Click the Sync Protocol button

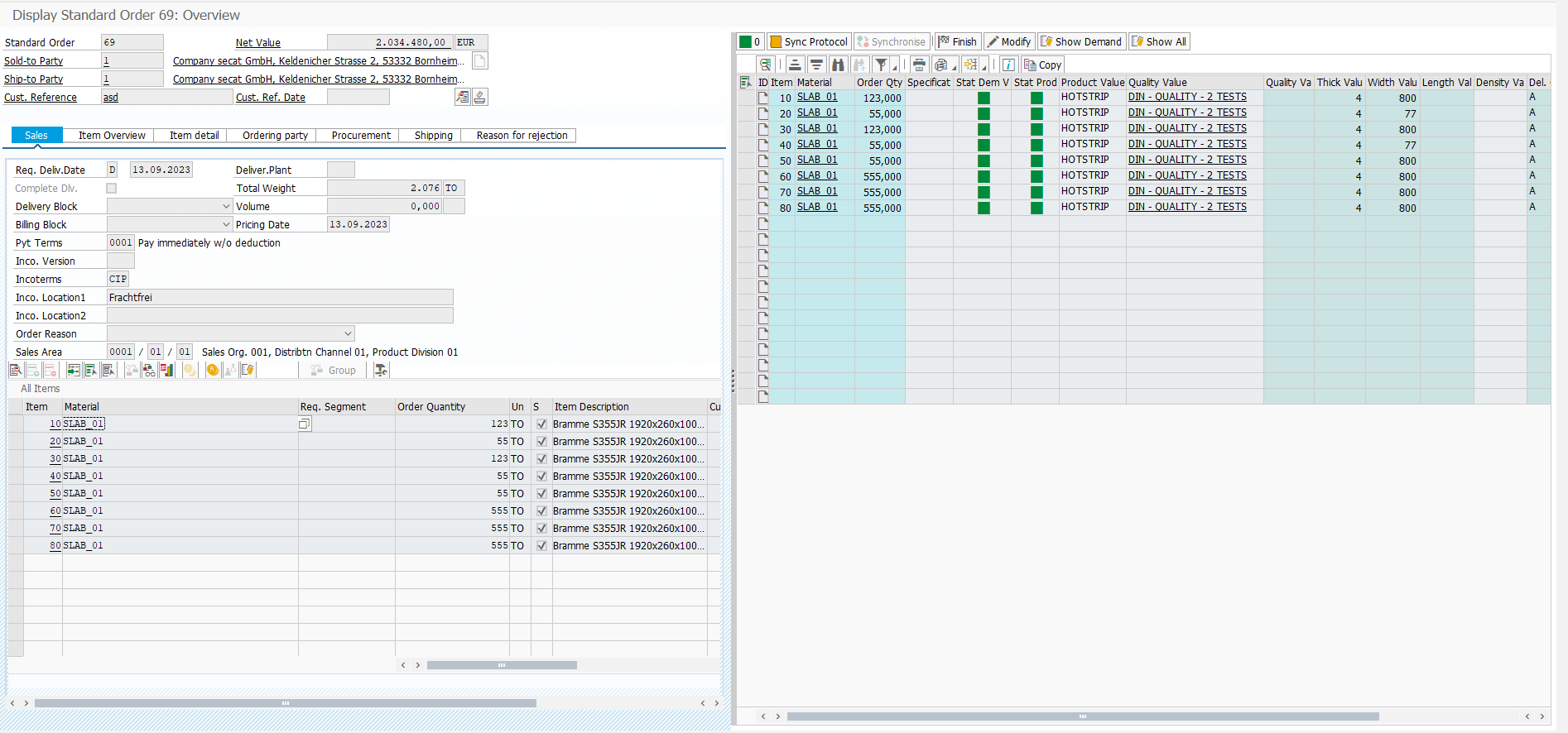coord(809,42)
